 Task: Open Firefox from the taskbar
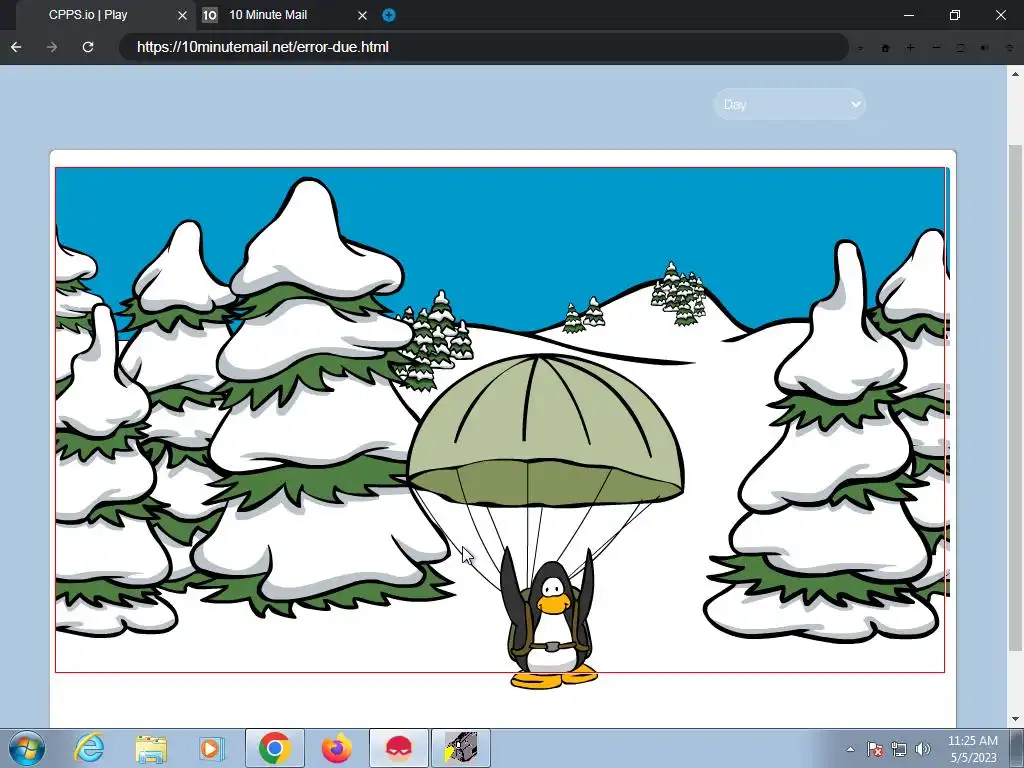tap(336, 748)
